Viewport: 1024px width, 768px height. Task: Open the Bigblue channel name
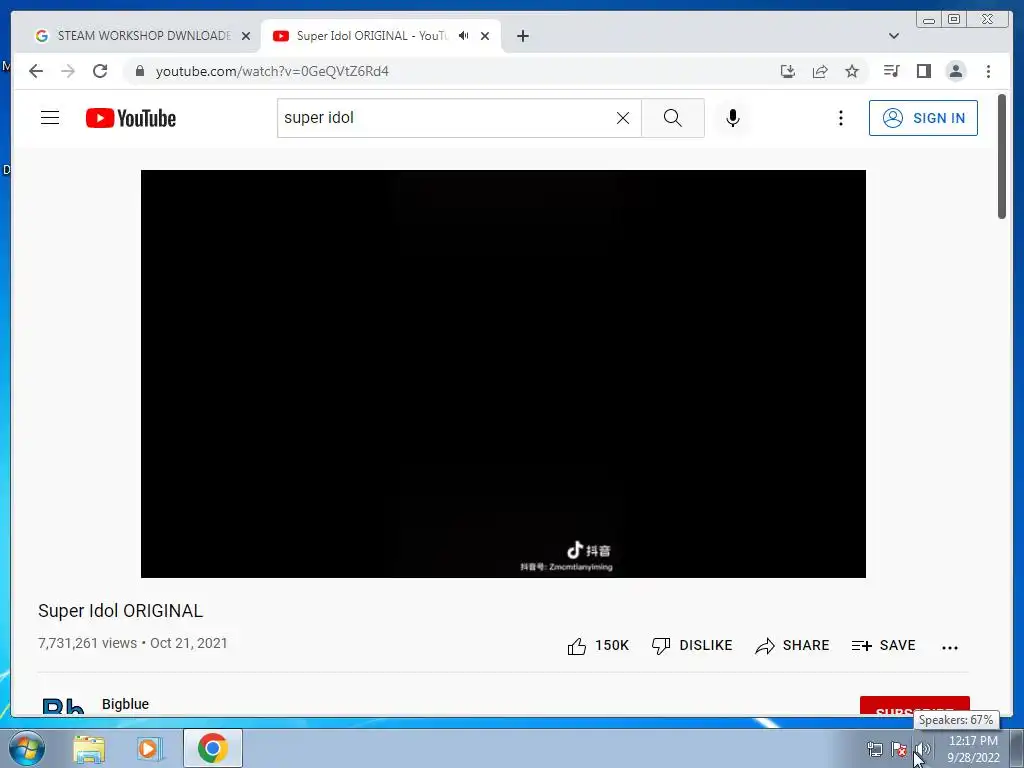coord(125,704)
